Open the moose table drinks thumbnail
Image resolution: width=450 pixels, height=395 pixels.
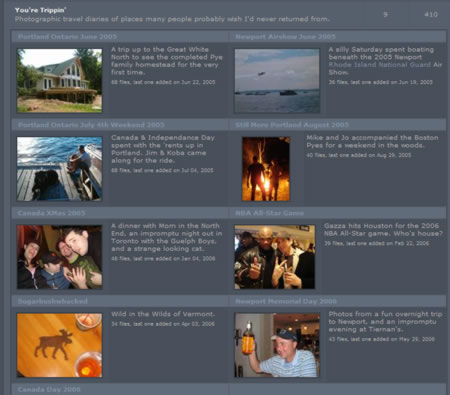click(60, 345)
